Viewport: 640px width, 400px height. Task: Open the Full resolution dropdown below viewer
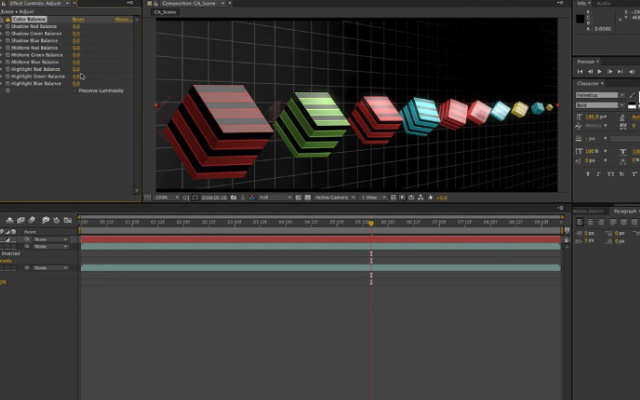pos(276,198)
